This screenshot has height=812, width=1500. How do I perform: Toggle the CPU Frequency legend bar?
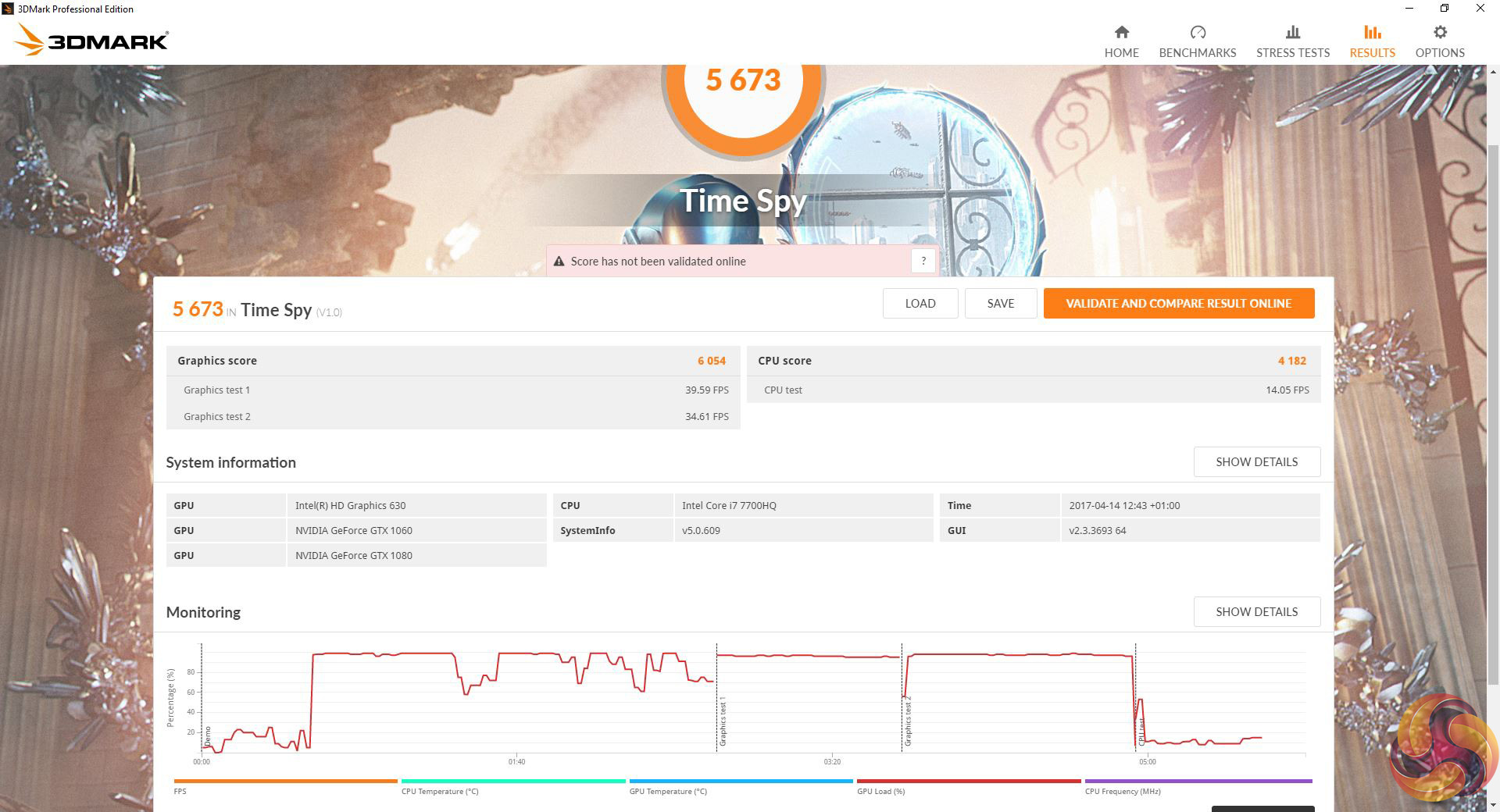(x=1198, y=781)
